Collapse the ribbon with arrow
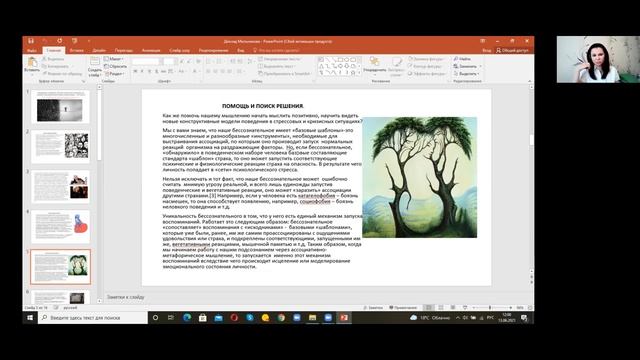This screenshot has height=360, width=640. click(529, 81)
